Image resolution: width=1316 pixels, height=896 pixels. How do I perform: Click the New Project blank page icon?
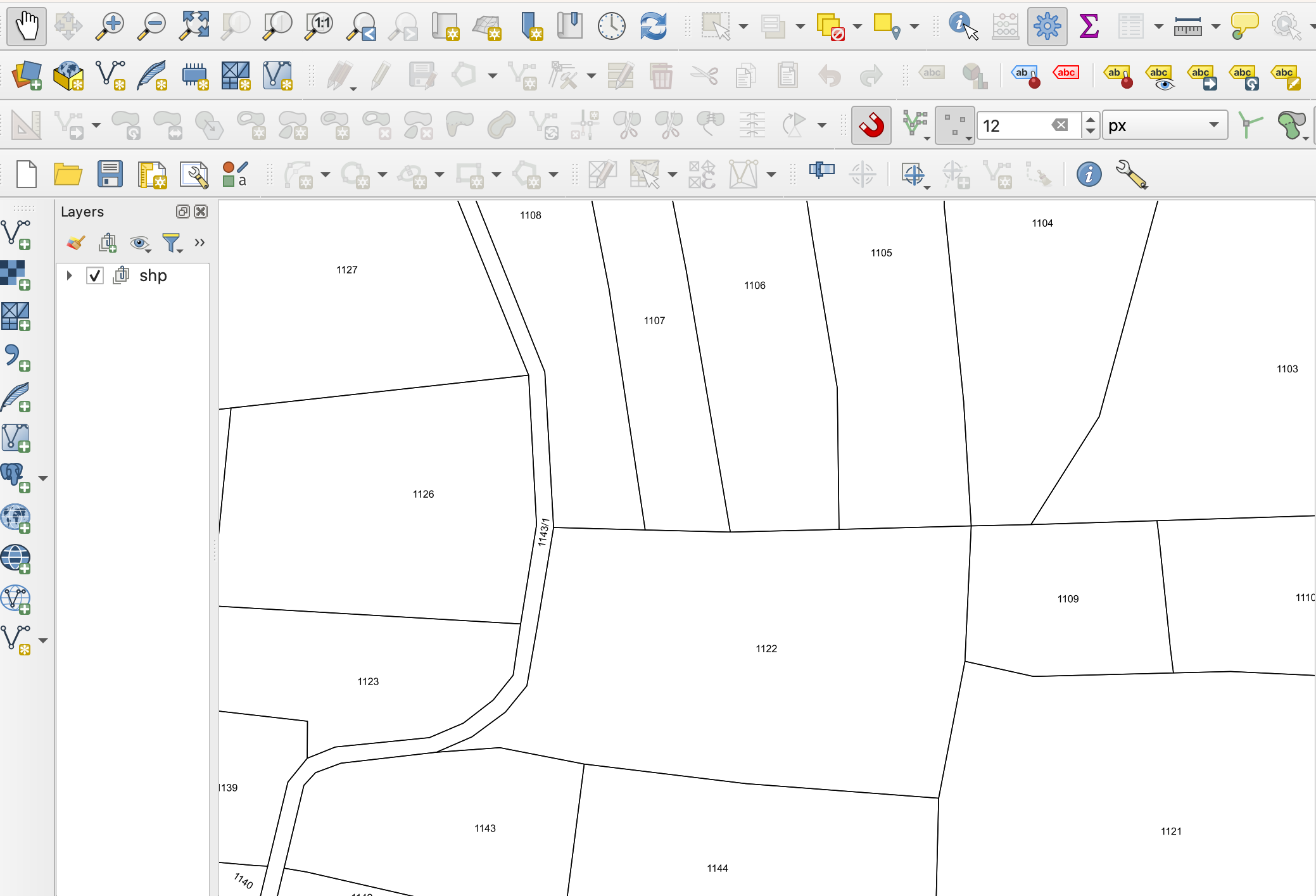[x=27, y=174]
